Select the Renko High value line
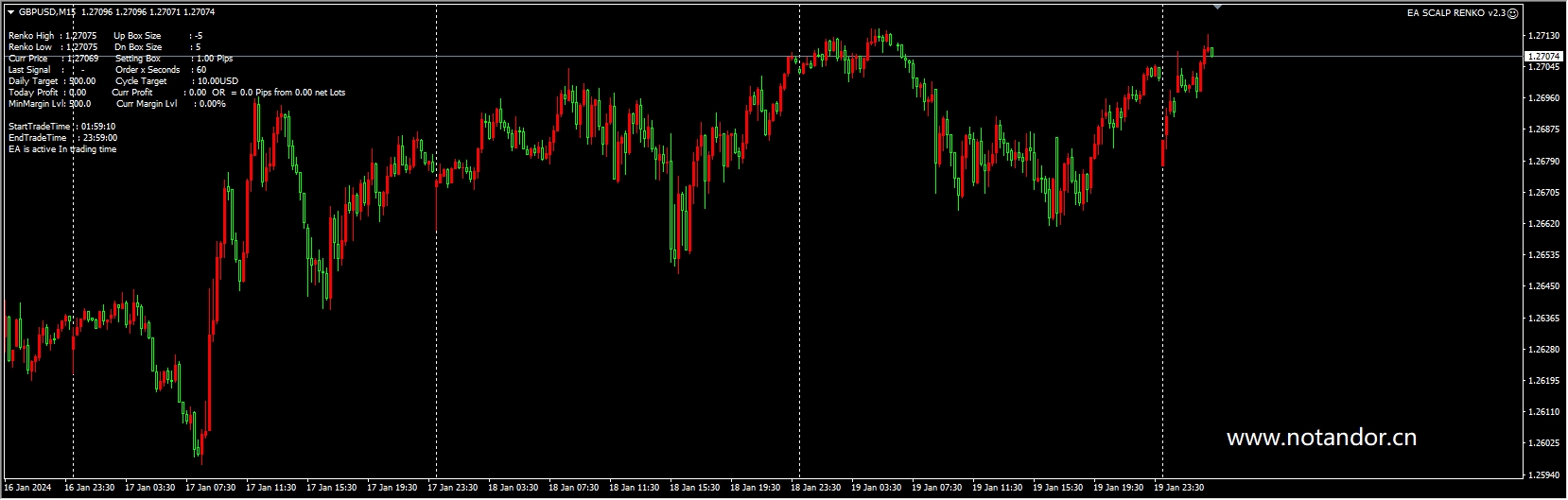Image resolution: width=1568 pixels, height=500 pixels. click(x=53, y=36)
